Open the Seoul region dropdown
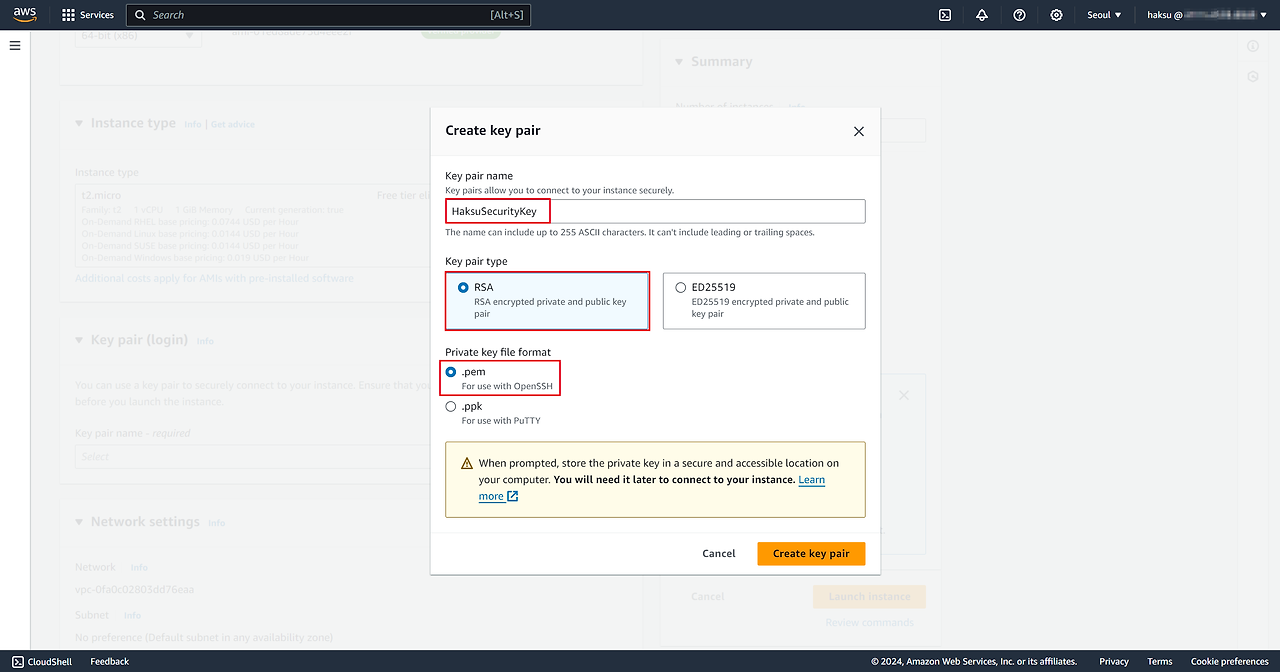This screenshot has height=672, width=1280. coord(1104,15)
